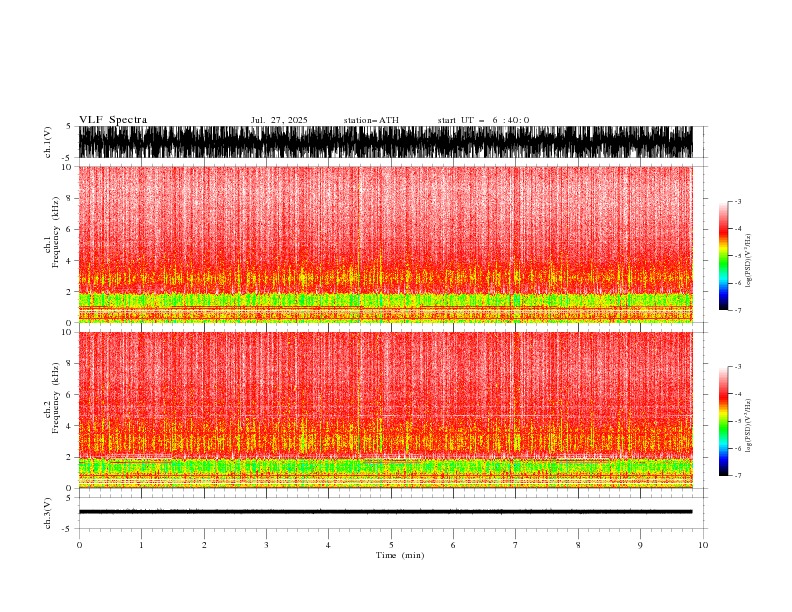Click the "-5" tick on the ch.3 voltage axis
The width and height of the screenshot is (792, 612).
pos(68,529)
